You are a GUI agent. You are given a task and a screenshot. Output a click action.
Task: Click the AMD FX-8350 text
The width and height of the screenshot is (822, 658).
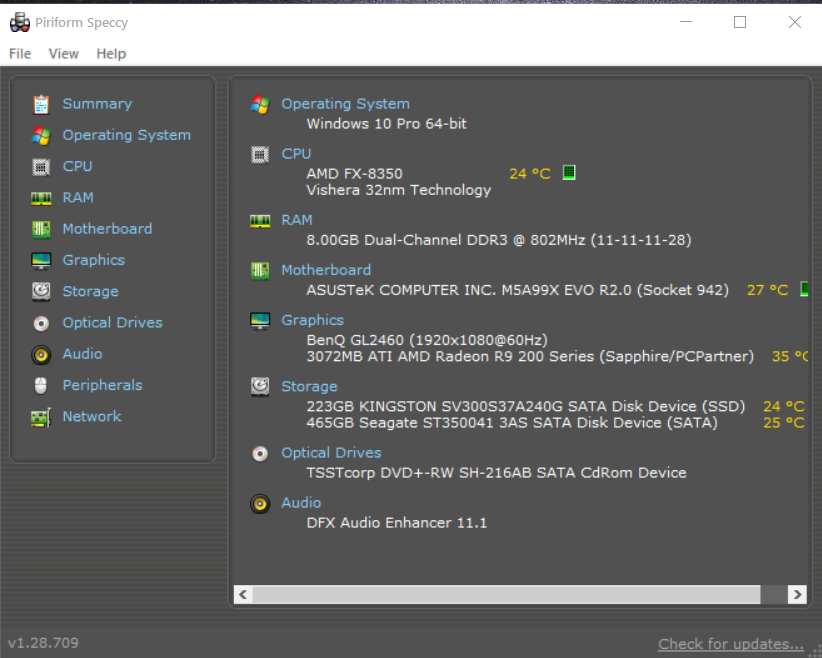pyautogui.click(x=354, y=174)
